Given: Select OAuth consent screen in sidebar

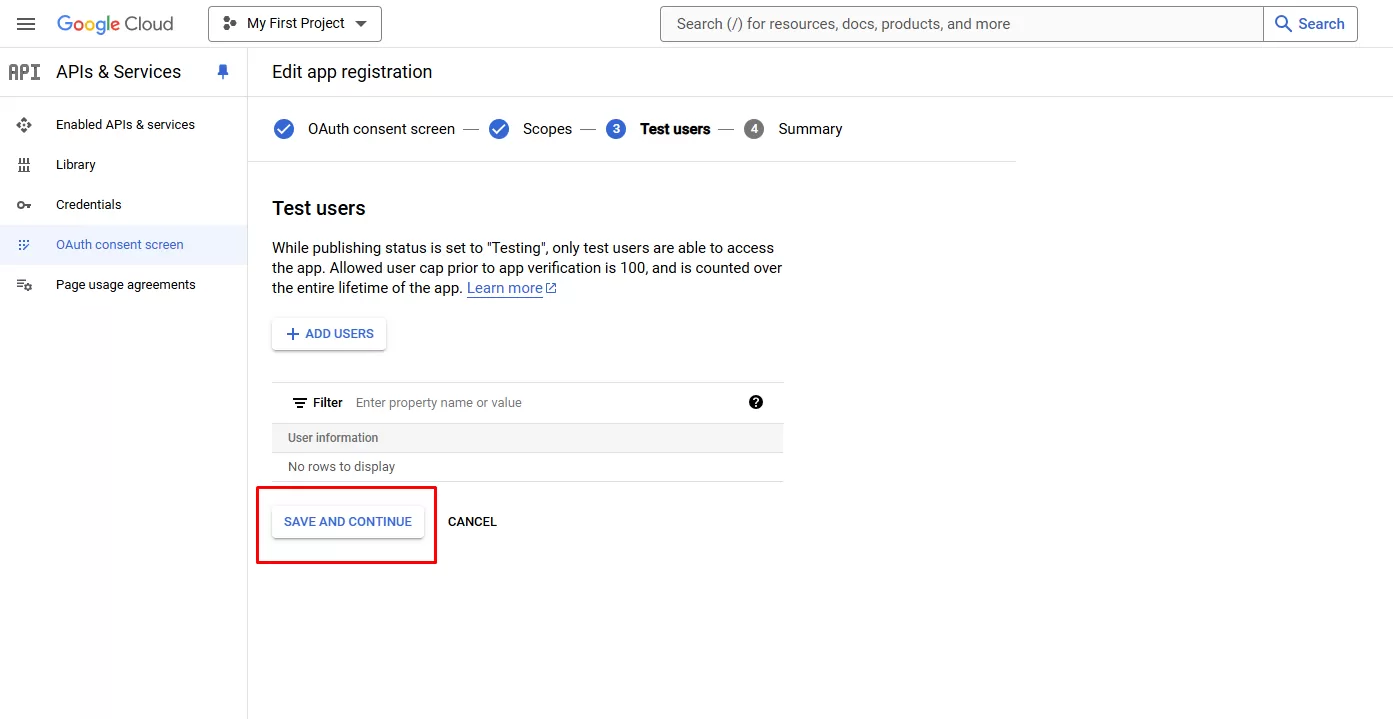Looking at the screenshot, I should pyautogui.click(x=120, y=245).
